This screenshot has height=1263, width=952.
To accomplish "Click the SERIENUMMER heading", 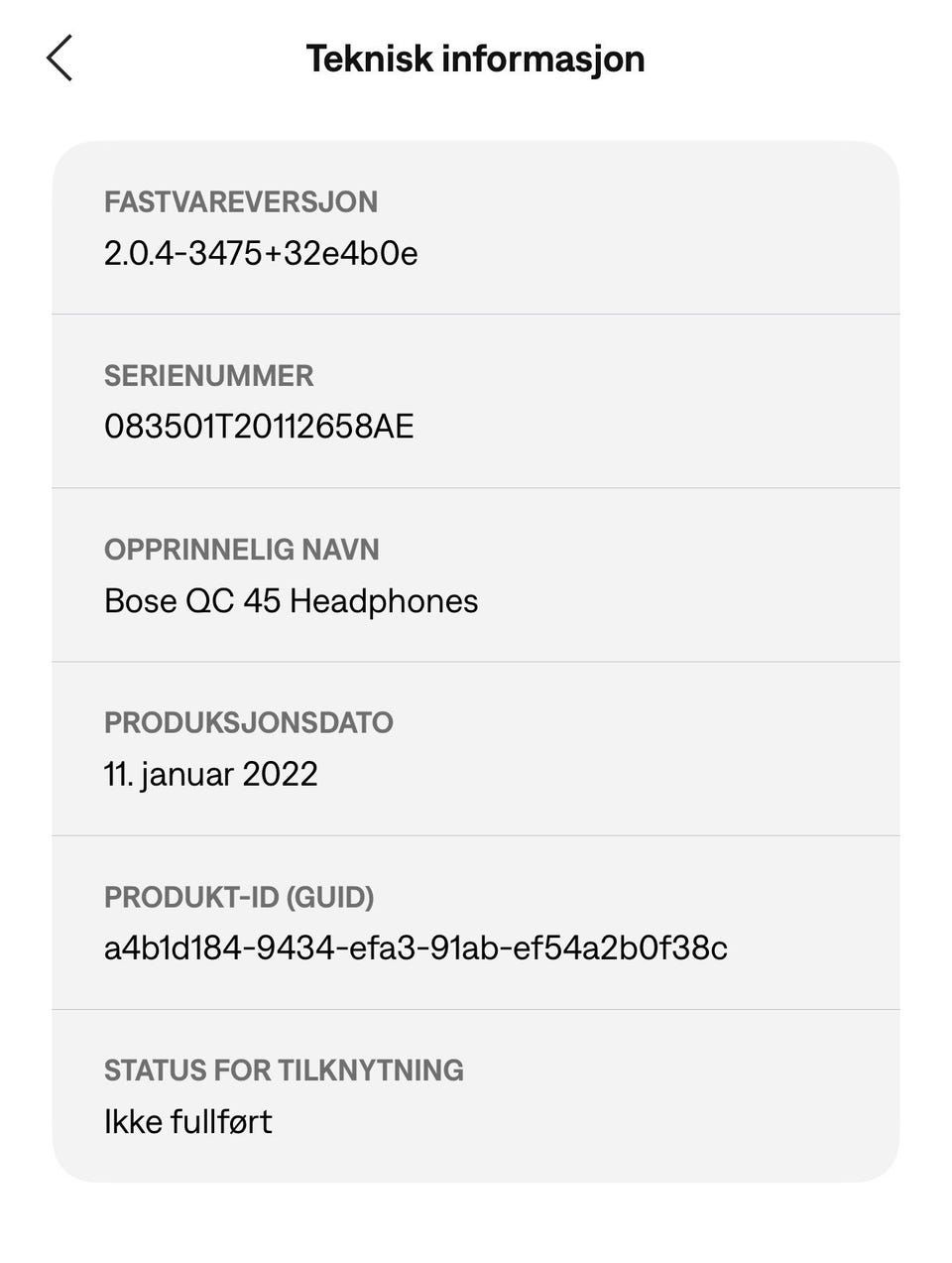I will point(208,375).
